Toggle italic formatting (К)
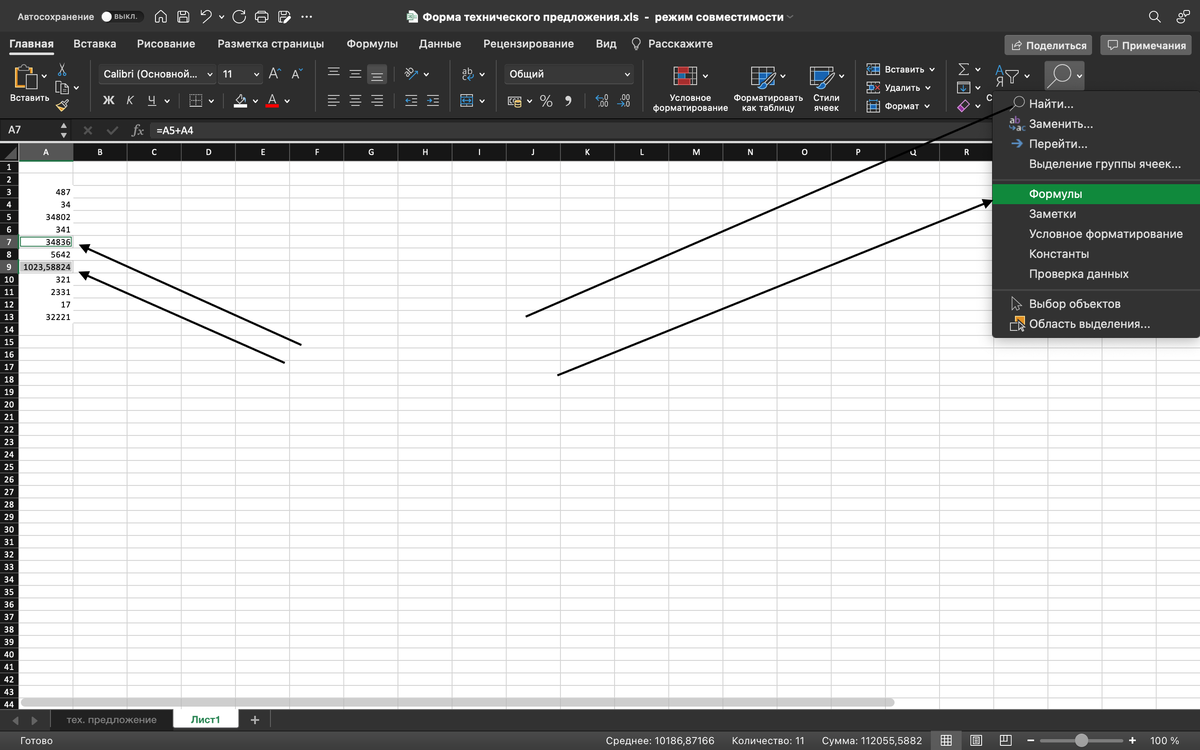This screenshot has width=1200, height=750. click(130, 100)
